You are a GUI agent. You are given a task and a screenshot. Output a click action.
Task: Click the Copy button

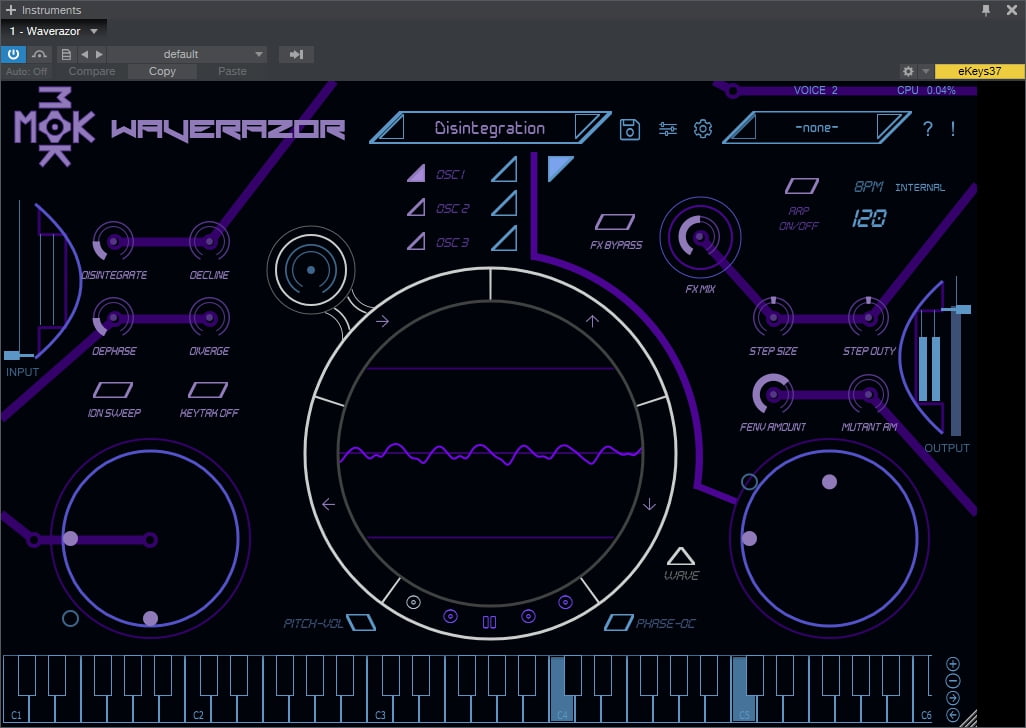162,71
